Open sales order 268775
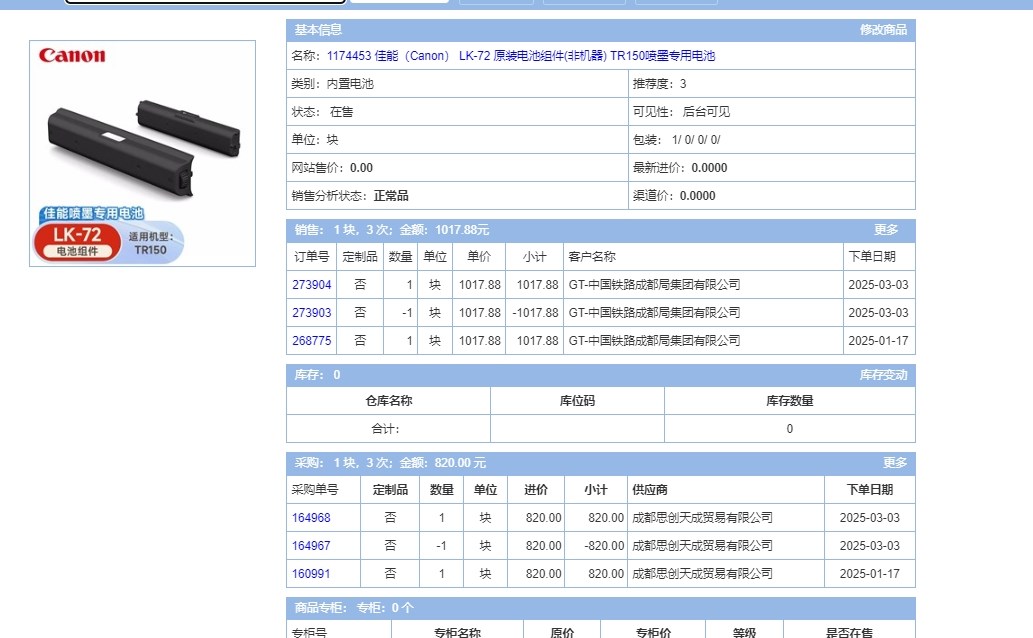Screen dimensions: 1033x638 coord(312,341)
